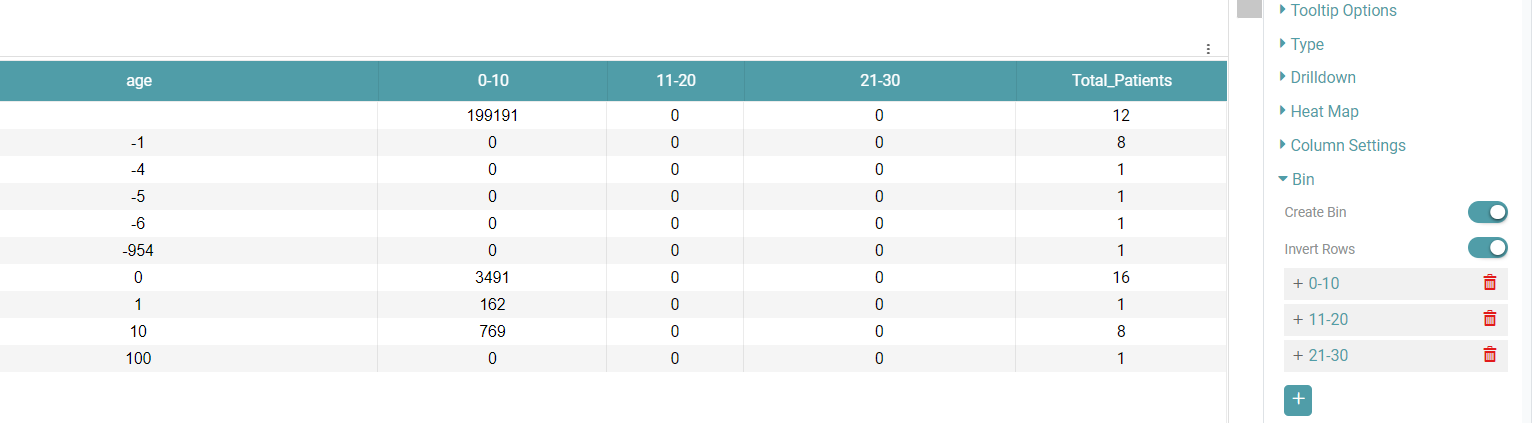1535x423 pixels.
Task: Delete the 11-20 bin
Action: pyautogui.click(x=1489, y=319)
